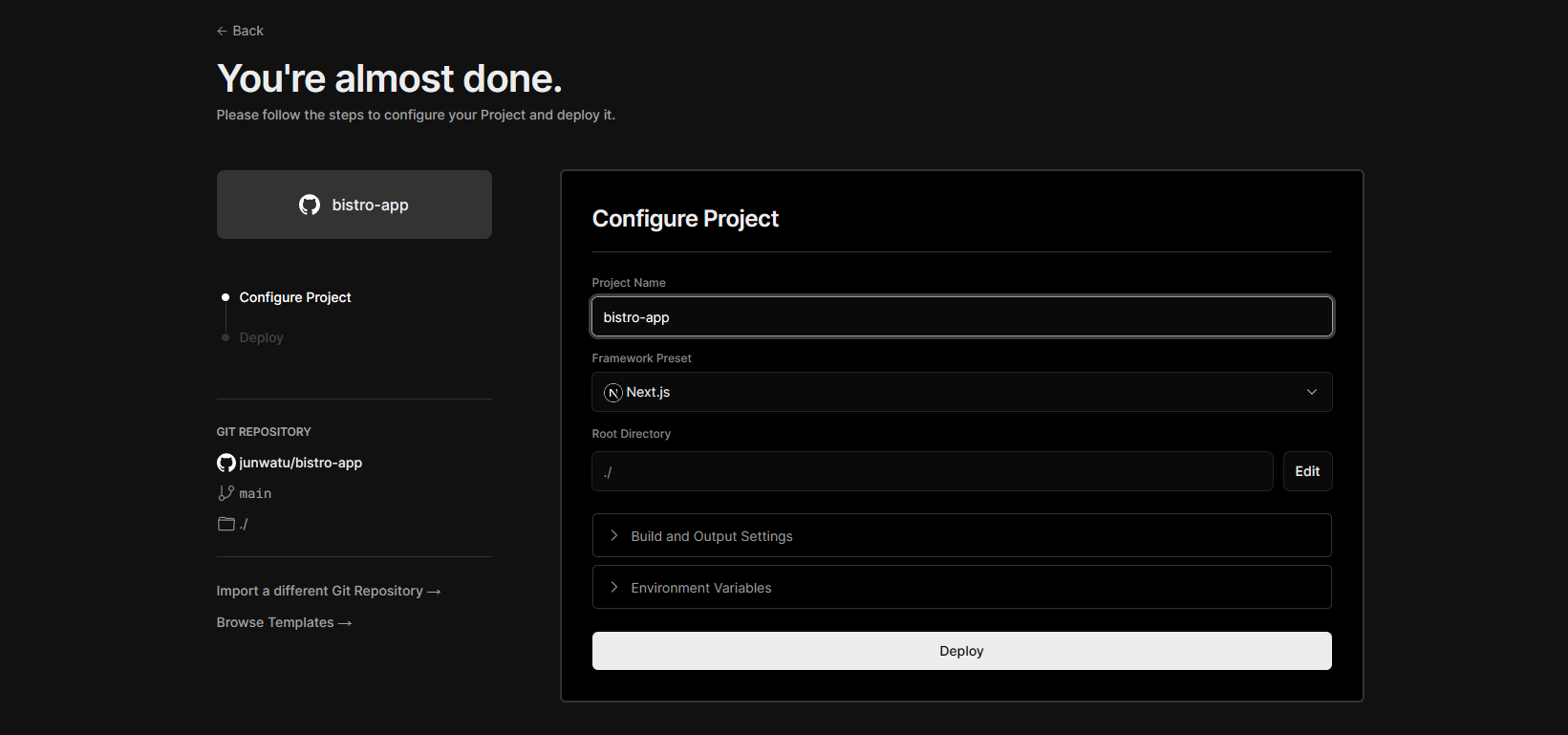Open the junwatu/bistro-app repository link
This screenshot has width=1568, height=735.
[300, 463]
